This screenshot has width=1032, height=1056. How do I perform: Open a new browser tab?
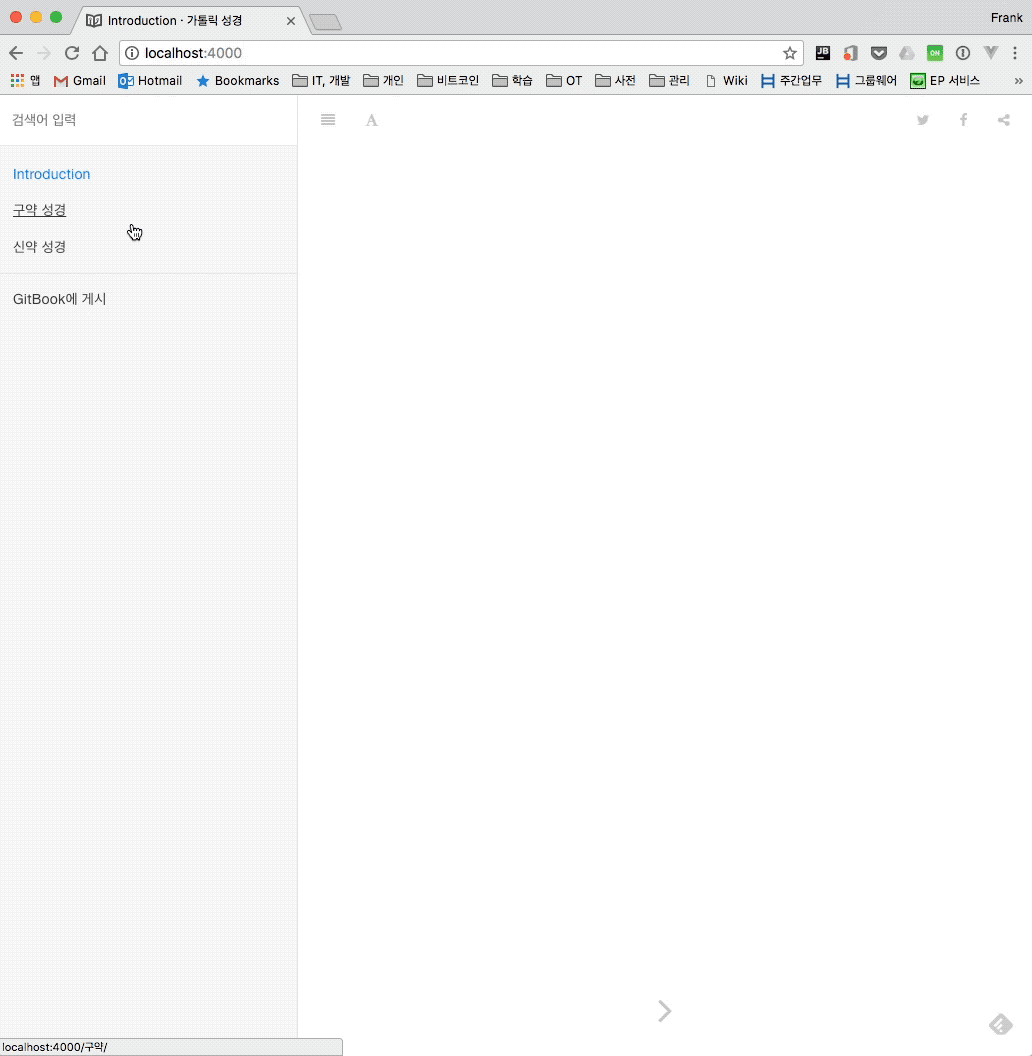326,21
